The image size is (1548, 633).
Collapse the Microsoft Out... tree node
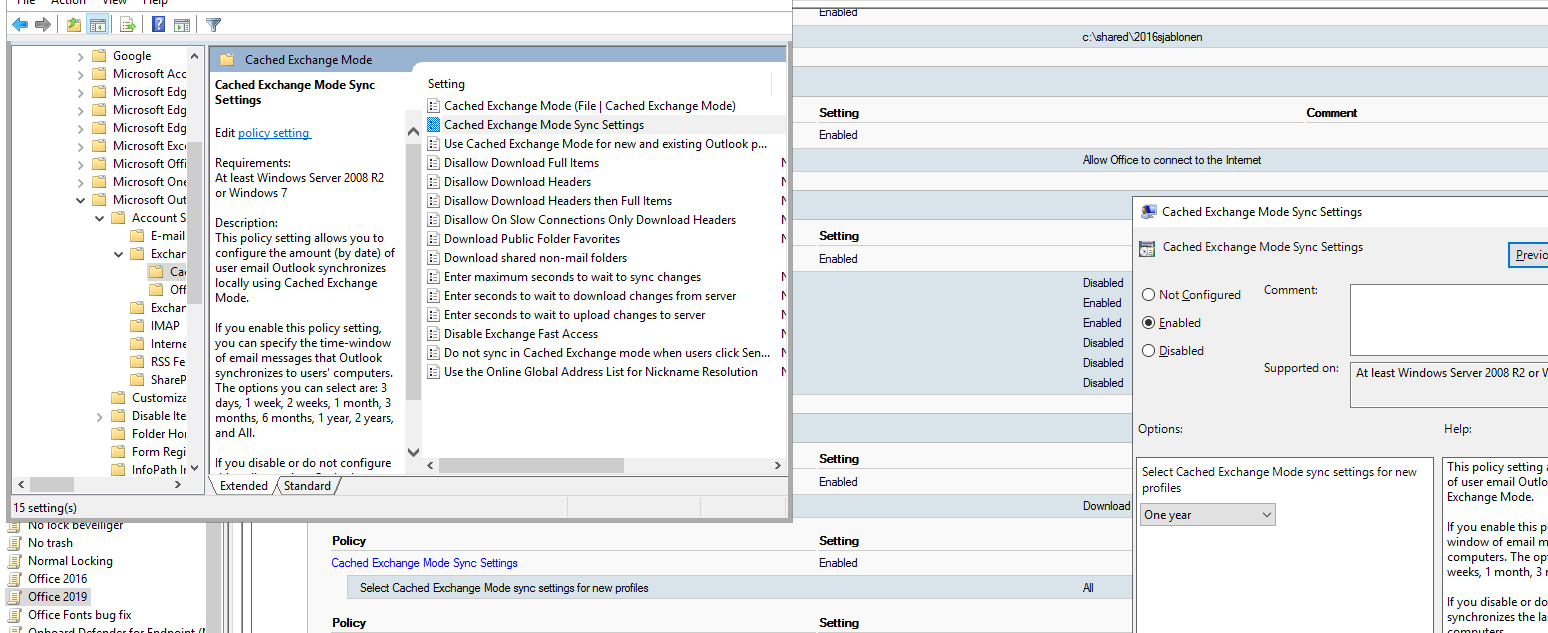[81, 200]
